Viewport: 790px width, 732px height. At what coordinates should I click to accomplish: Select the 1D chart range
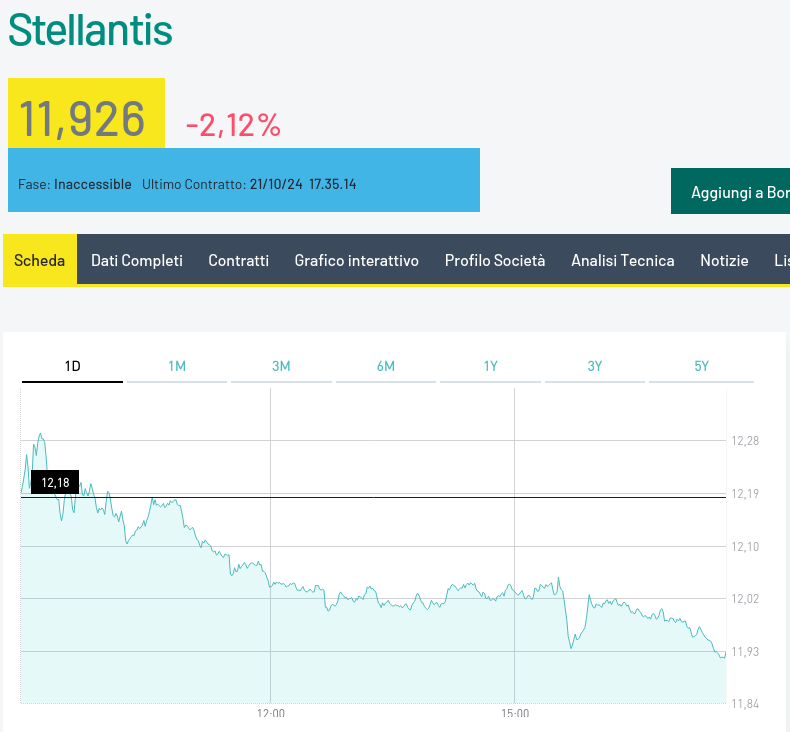(x=73, y=366)
